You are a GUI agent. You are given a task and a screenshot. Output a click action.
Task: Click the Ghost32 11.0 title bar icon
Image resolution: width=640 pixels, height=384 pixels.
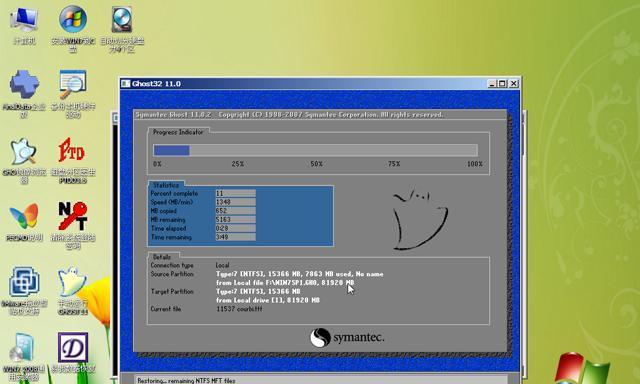(126, 84)
